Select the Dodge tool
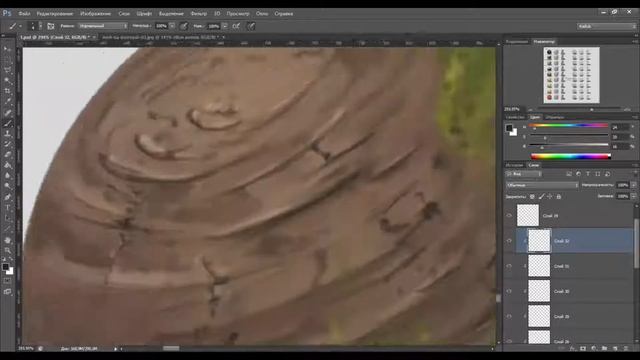640x360 pixels. click(x=7, y=187)
